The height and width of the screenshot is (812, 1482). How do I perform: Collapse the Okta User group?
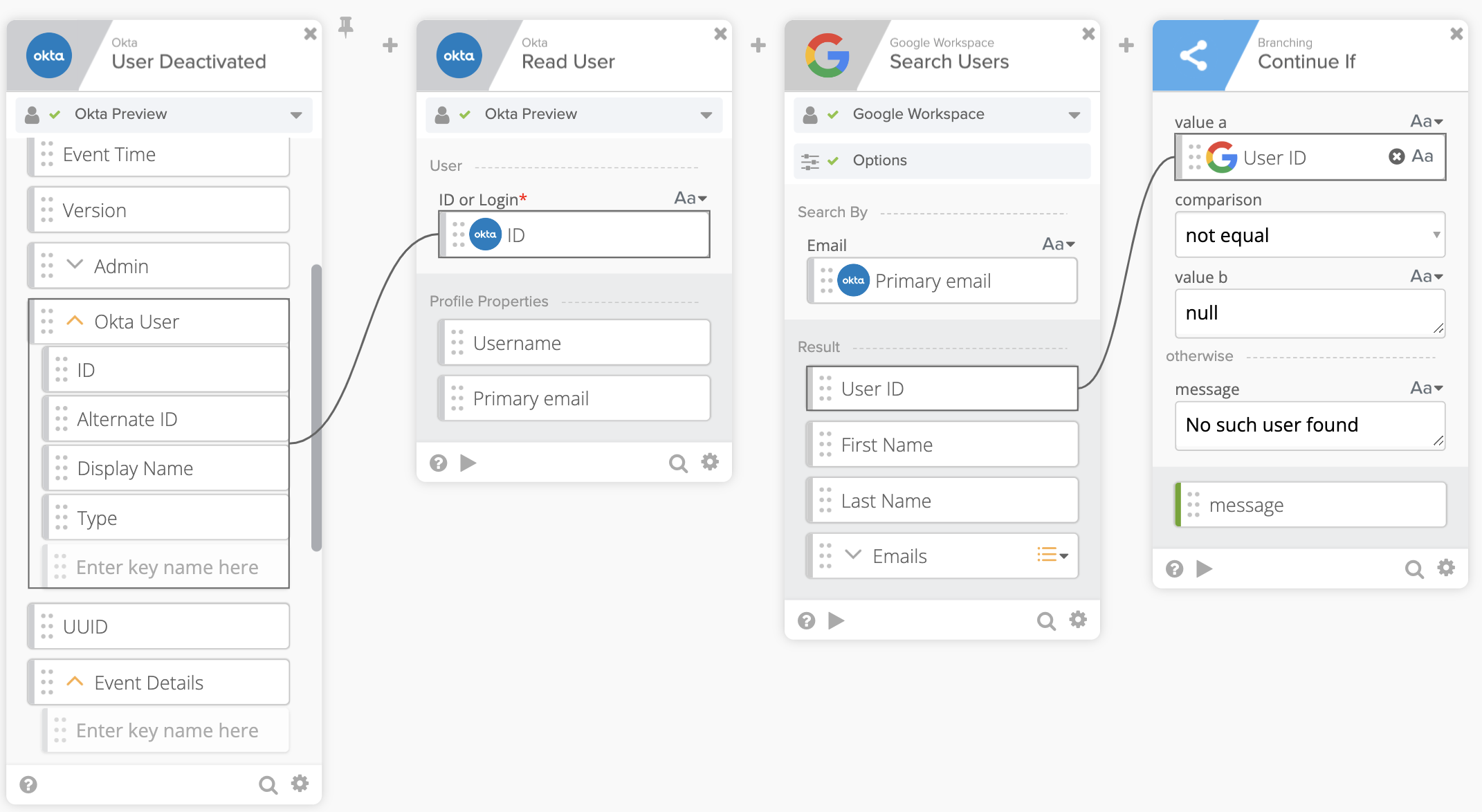coord(75,321)
